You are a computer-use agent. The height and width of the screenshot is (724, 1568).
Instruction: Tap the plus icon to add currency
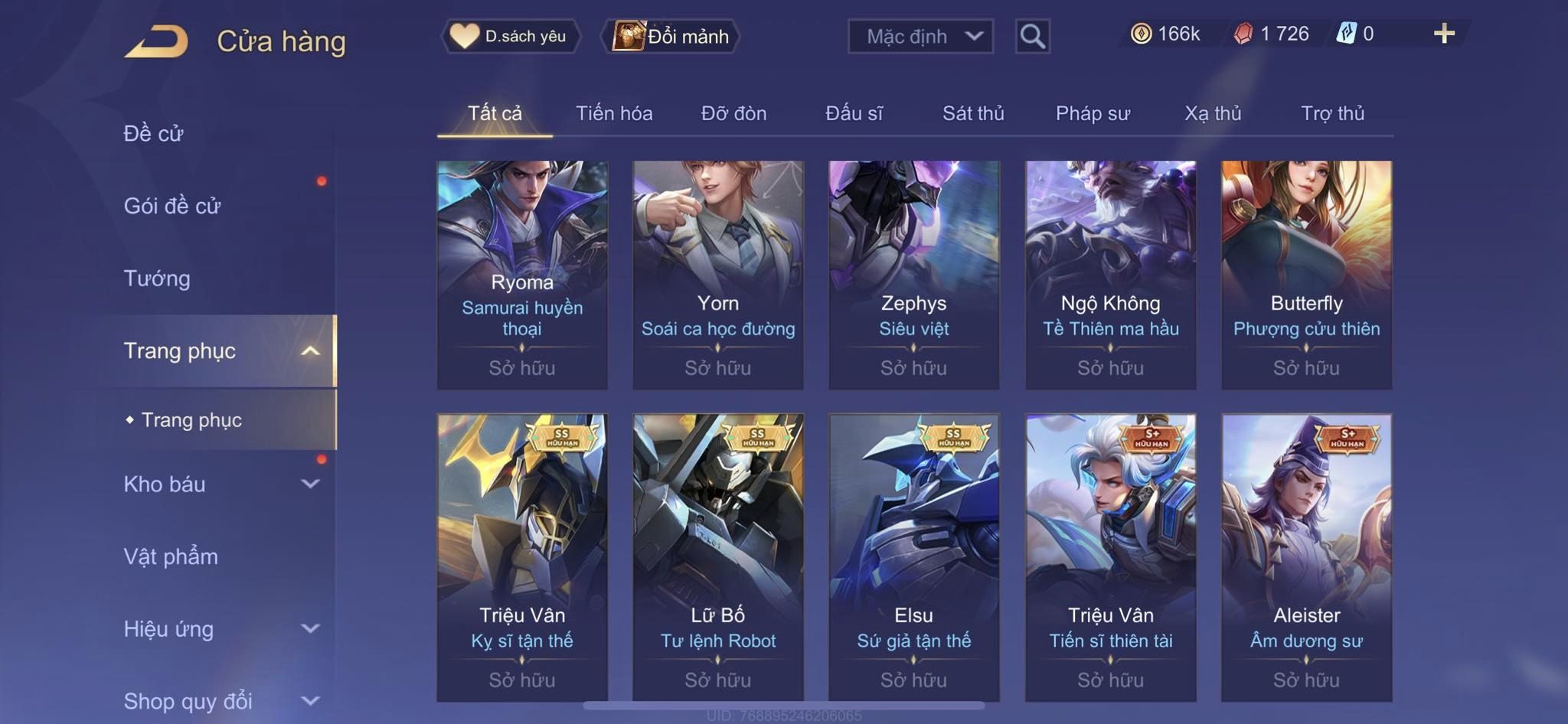(x=1444, y=34)
